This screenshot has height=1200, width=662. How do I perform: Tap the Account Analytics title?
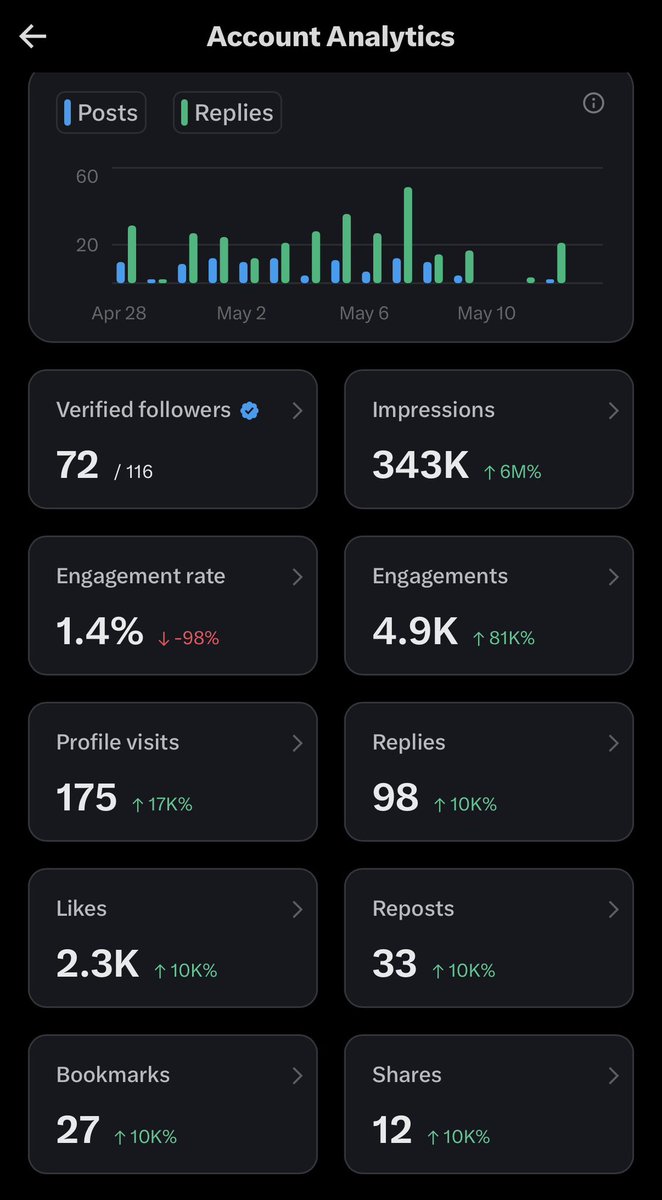point(331,37)
